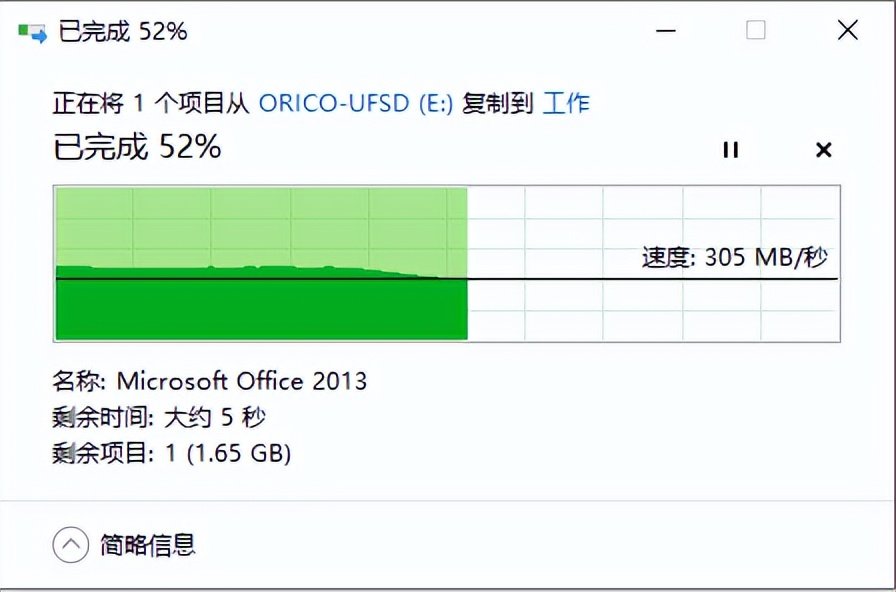Open the ORICO-UFSD (E:) source link
The image size is (896, 592).
356,103
